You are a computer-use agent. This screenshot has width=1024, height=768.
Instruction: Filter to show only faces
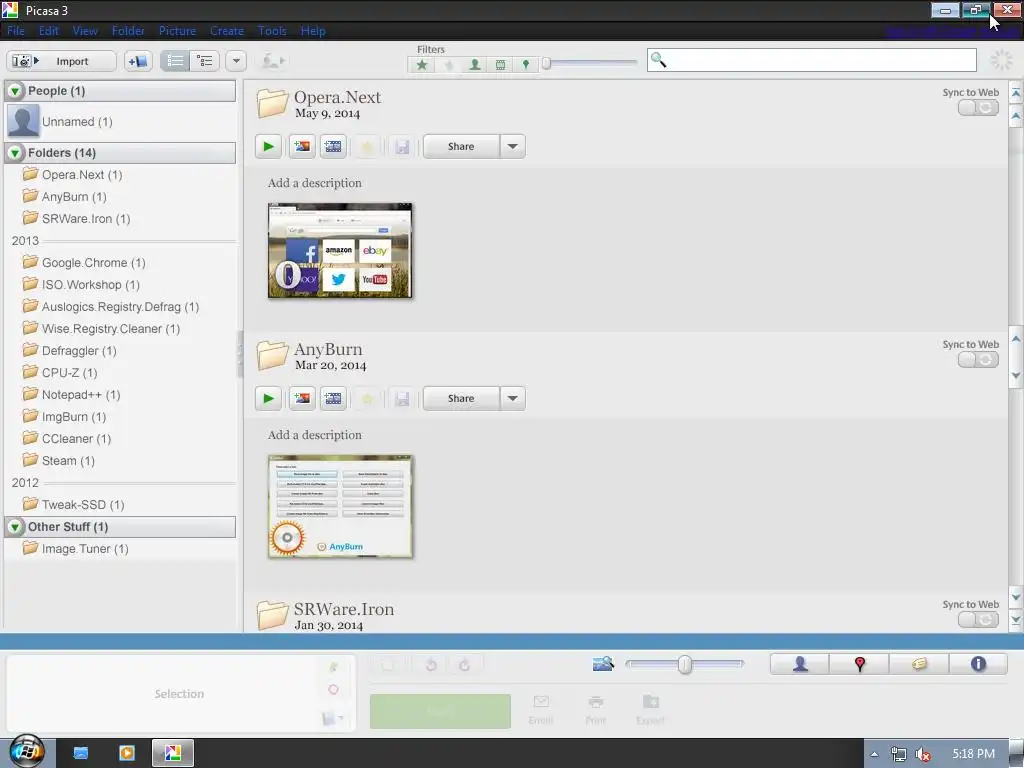point(475,65)
